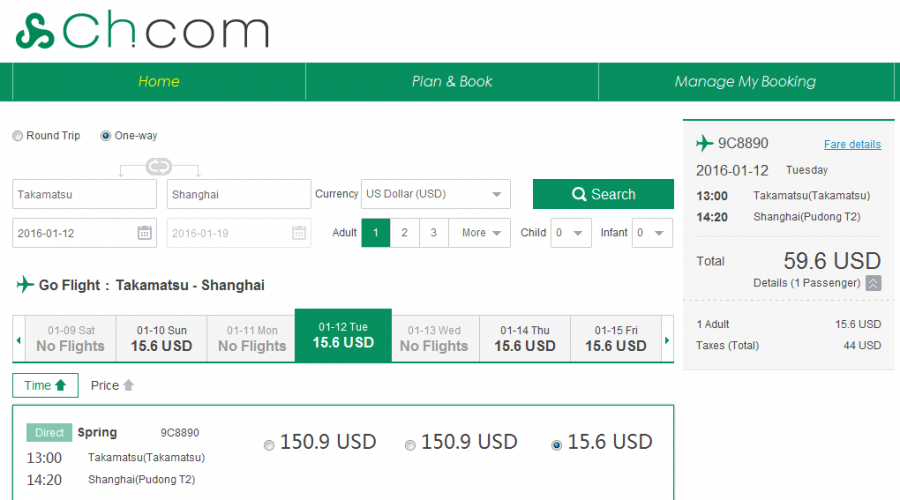
Task: Go to Plan & Book menu
Action: coord(452,82)
